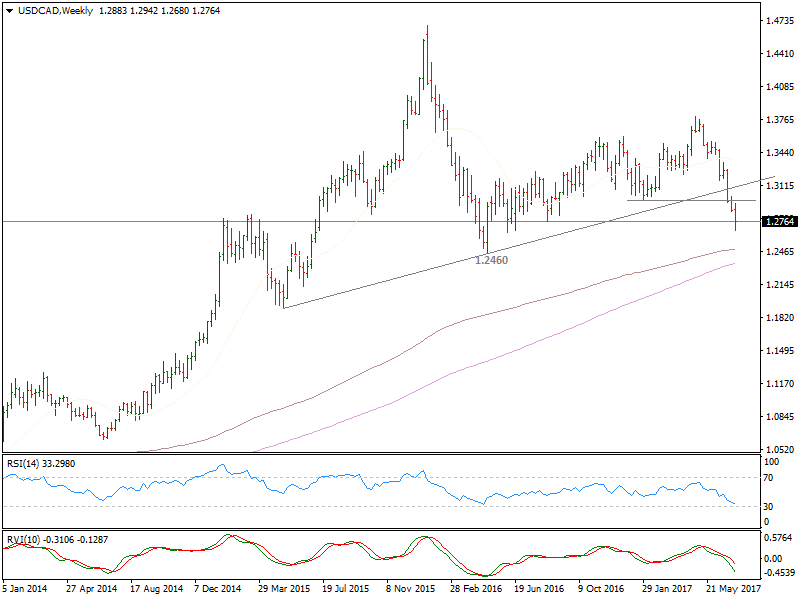Click the RSI scale value 70

(768, 478)
